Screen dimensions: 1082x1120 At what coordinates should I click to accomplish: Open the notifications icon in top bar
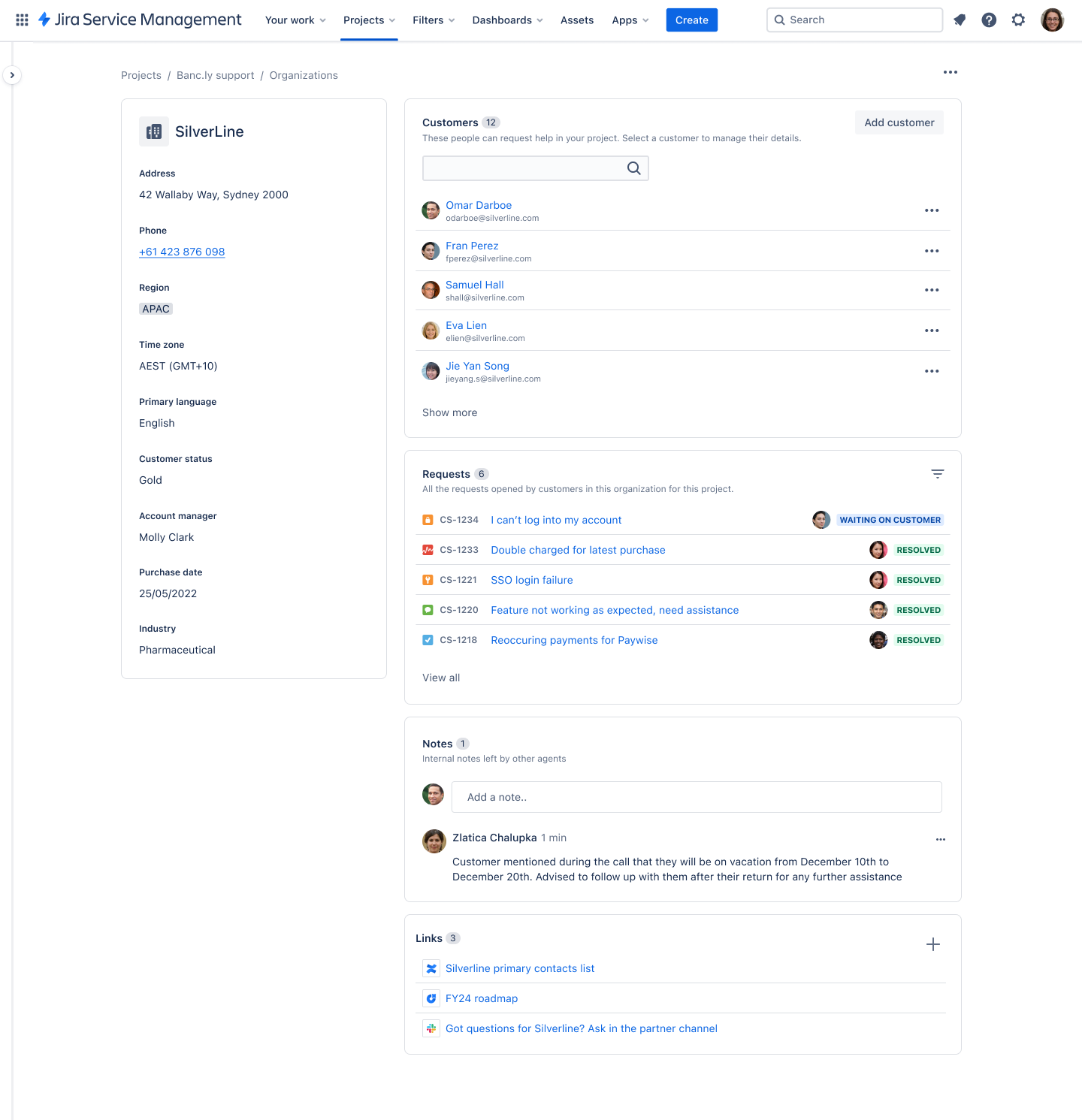pos(960,20)
